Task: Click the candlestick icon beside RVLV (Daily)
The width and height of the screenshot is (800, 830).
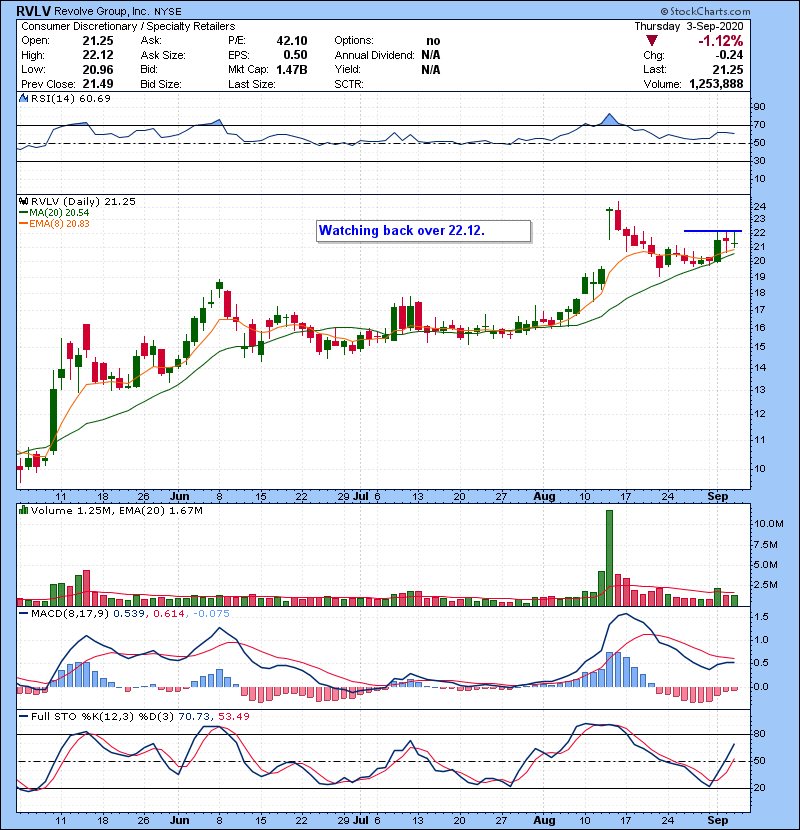Action: click(23, 201)
